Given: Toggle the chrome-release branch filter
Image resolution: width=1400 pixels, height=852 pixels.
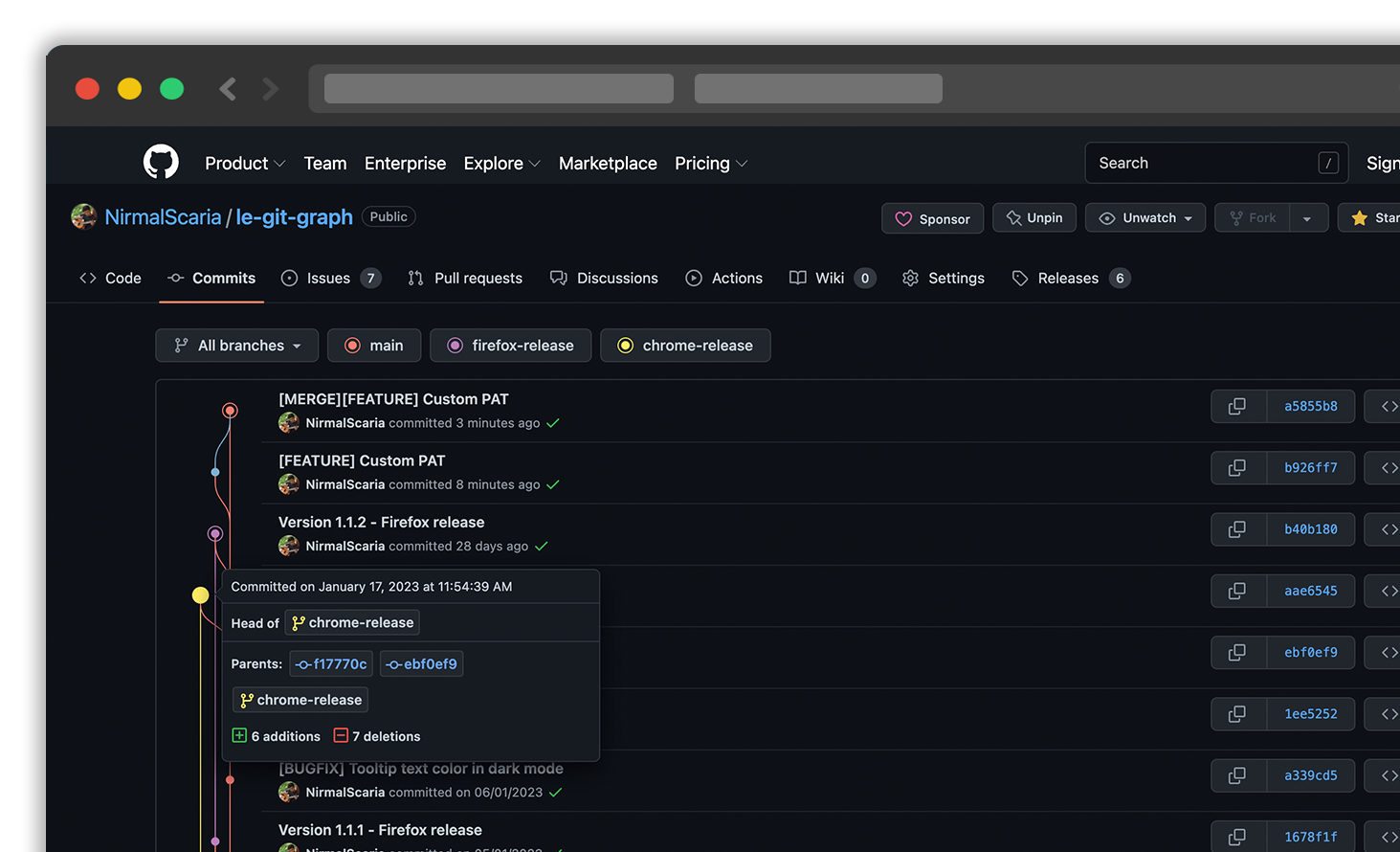Looking at the screenshot, I should pos(685,346).
